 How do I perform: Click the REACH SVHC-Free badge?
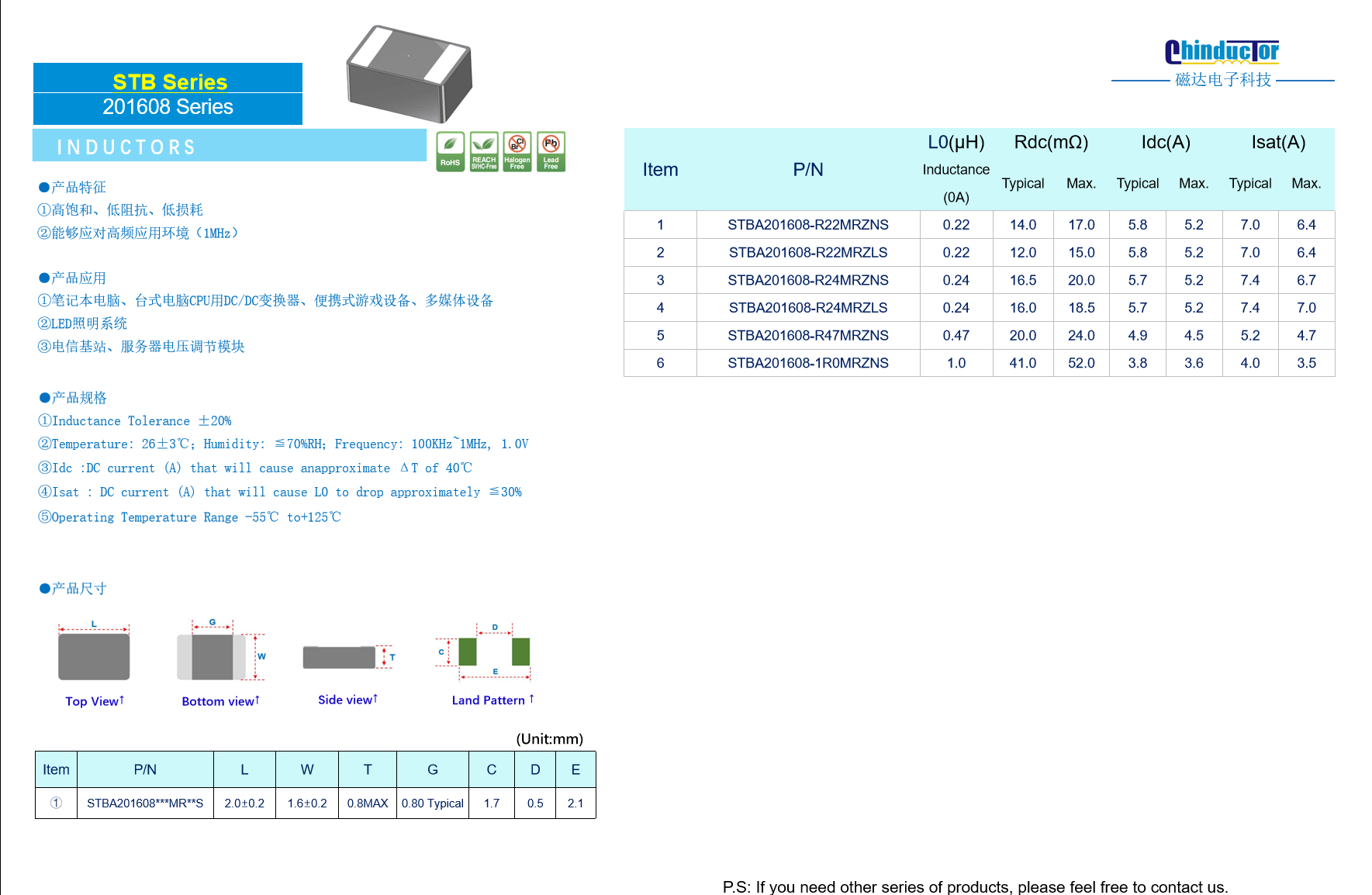coord(484,151)
